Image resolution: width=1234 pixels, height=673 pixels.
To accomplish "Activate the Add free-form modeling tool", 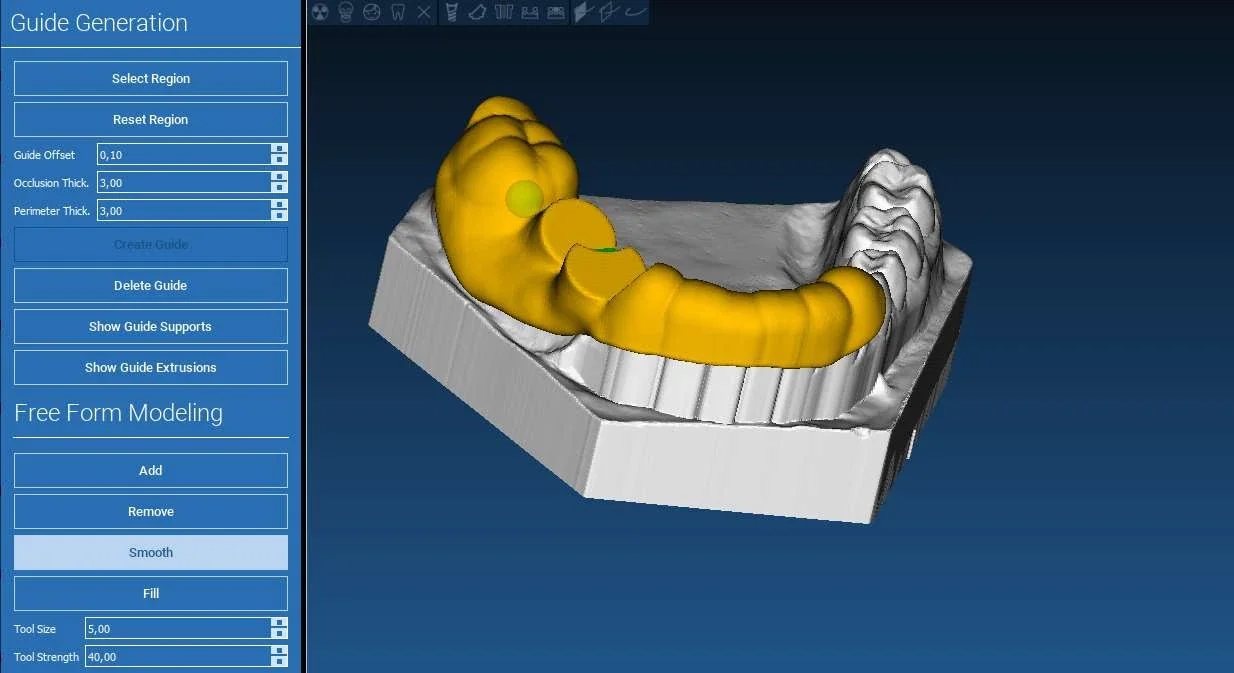I will pos(151,471).
